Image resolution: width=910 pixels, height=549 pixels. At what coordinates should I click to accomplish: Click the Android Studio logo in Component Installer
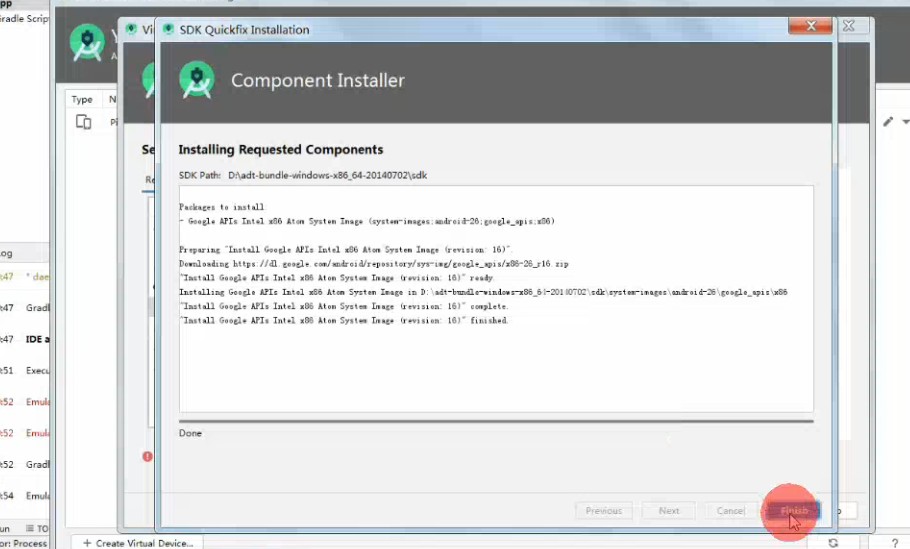197,80
